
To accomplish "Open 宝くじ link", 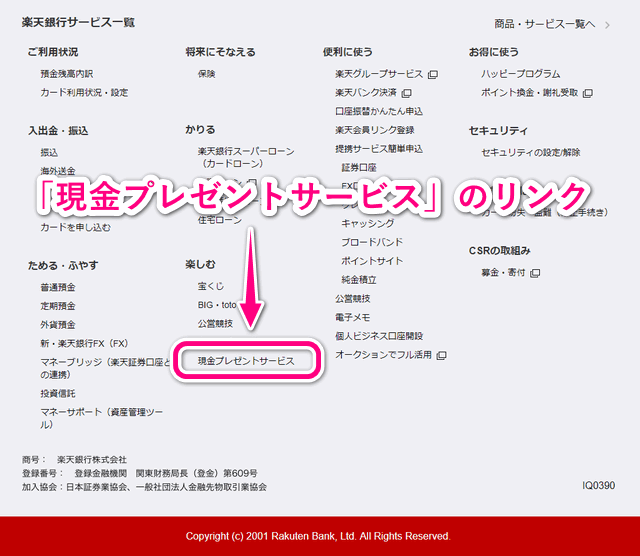I will (211, 286).
